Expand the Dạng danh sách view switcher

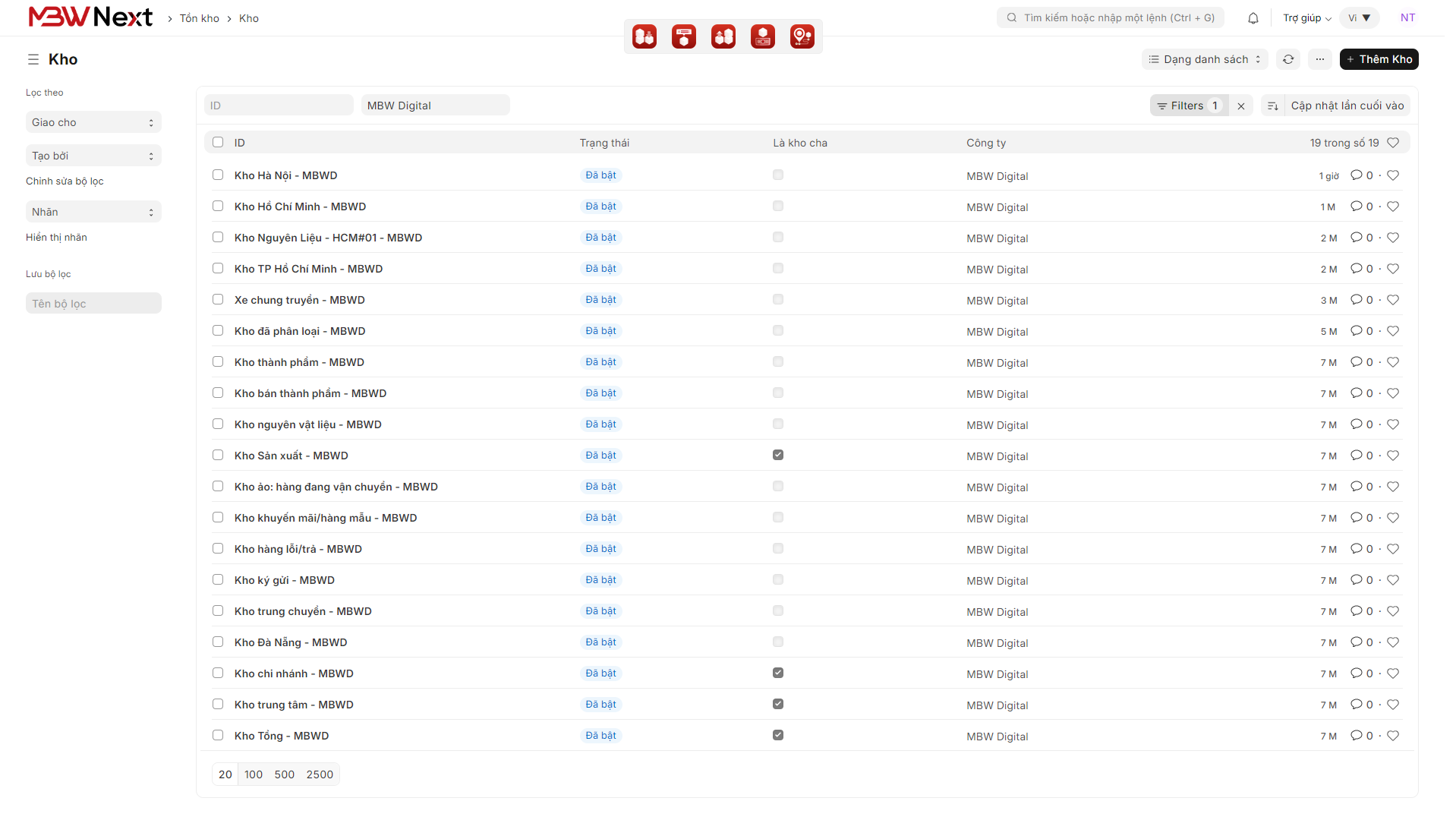point(1205,59)
